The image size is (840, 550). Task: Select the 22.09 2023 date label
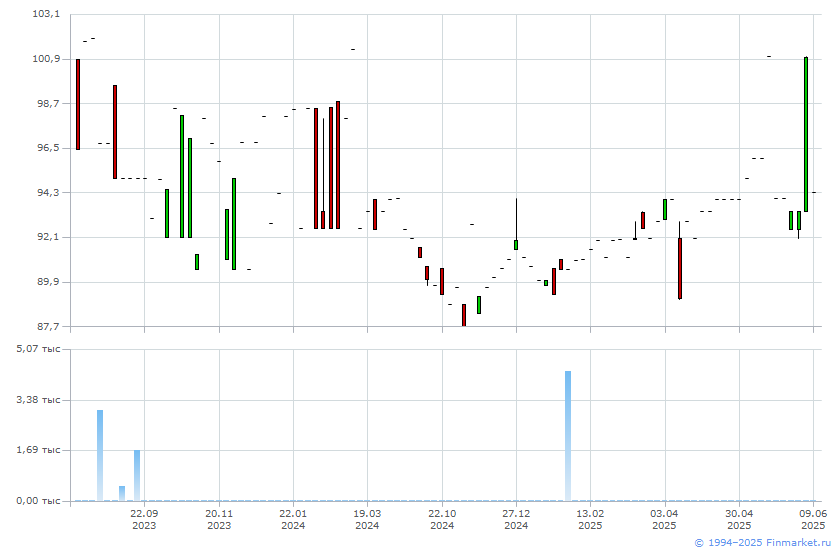click(x=144, y=519)
